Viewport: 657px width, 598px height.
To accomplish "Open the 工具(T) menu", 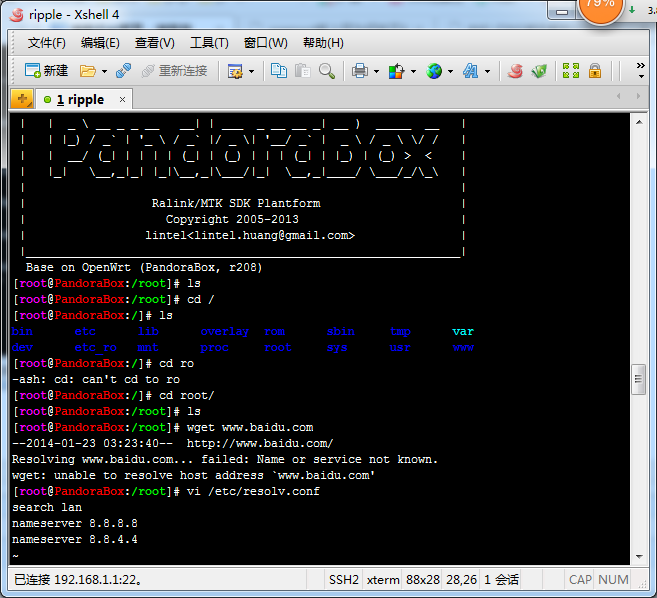I will click(x=209, y=43).
